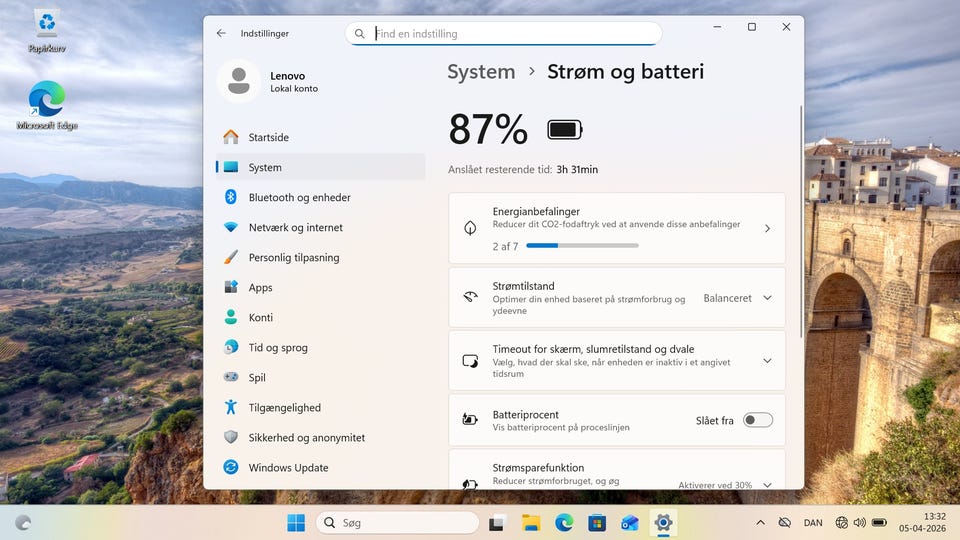Click System breadcrumb link
This screenshot has width=960, height=540.
[x=481, y=72]
